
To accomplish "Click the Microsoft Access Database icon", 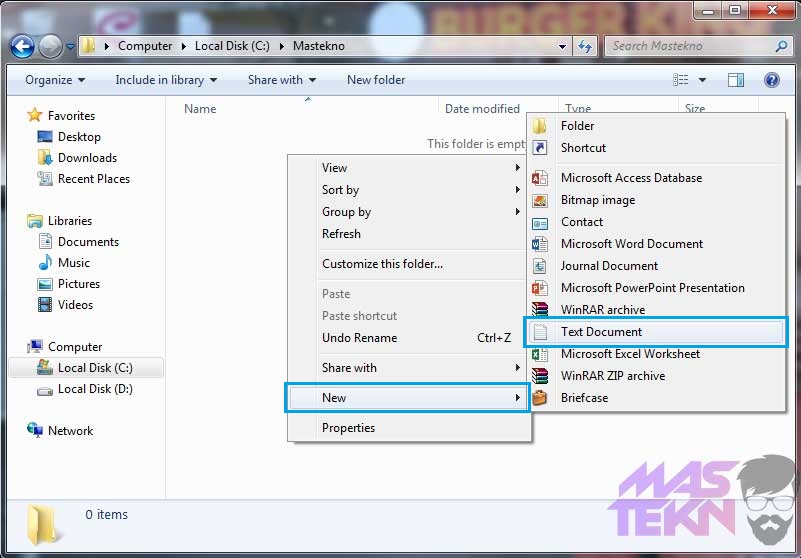I will 539,178.
